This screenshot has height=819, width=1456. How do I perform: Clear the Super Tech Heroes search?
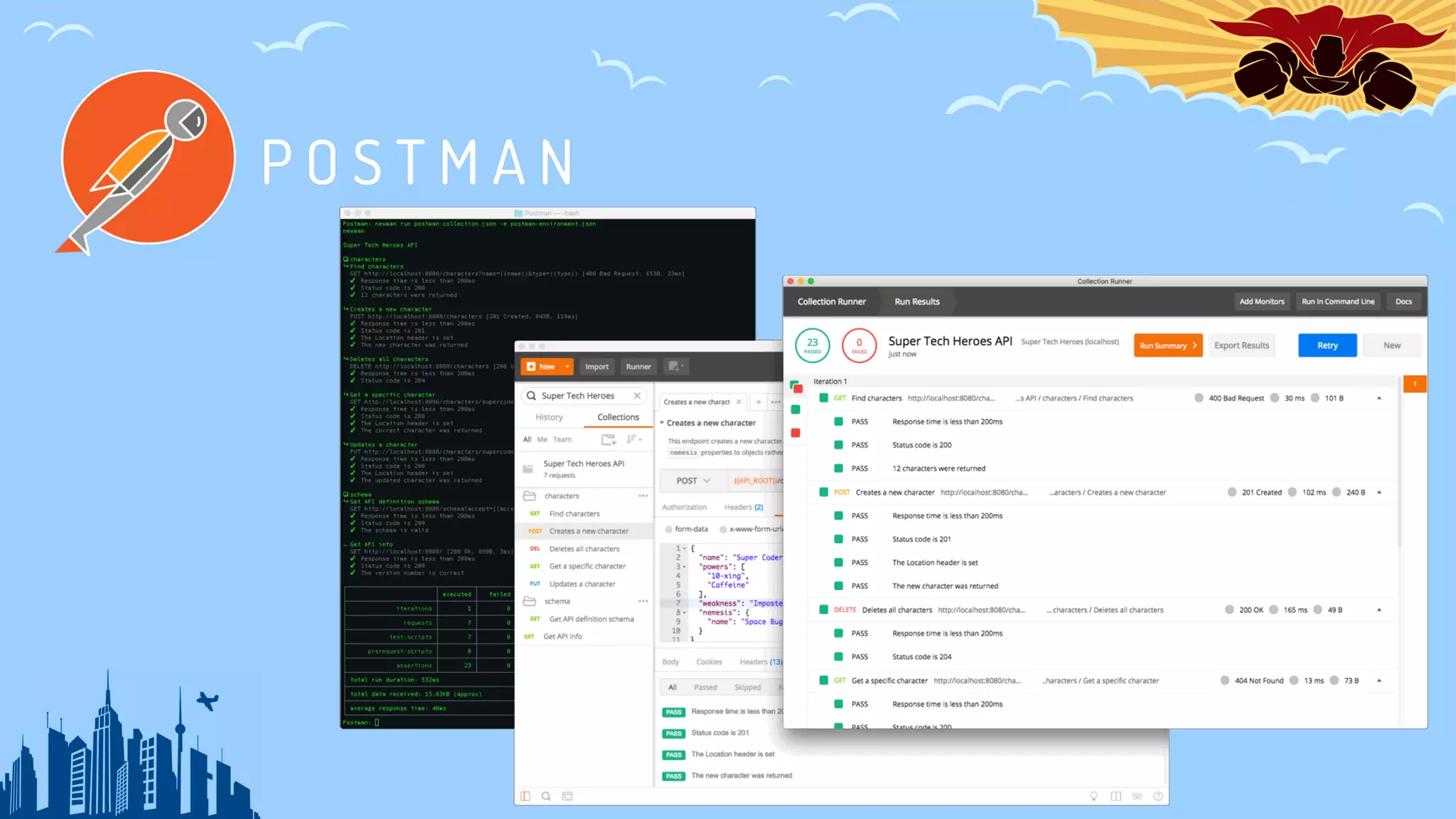coord(637,396)
